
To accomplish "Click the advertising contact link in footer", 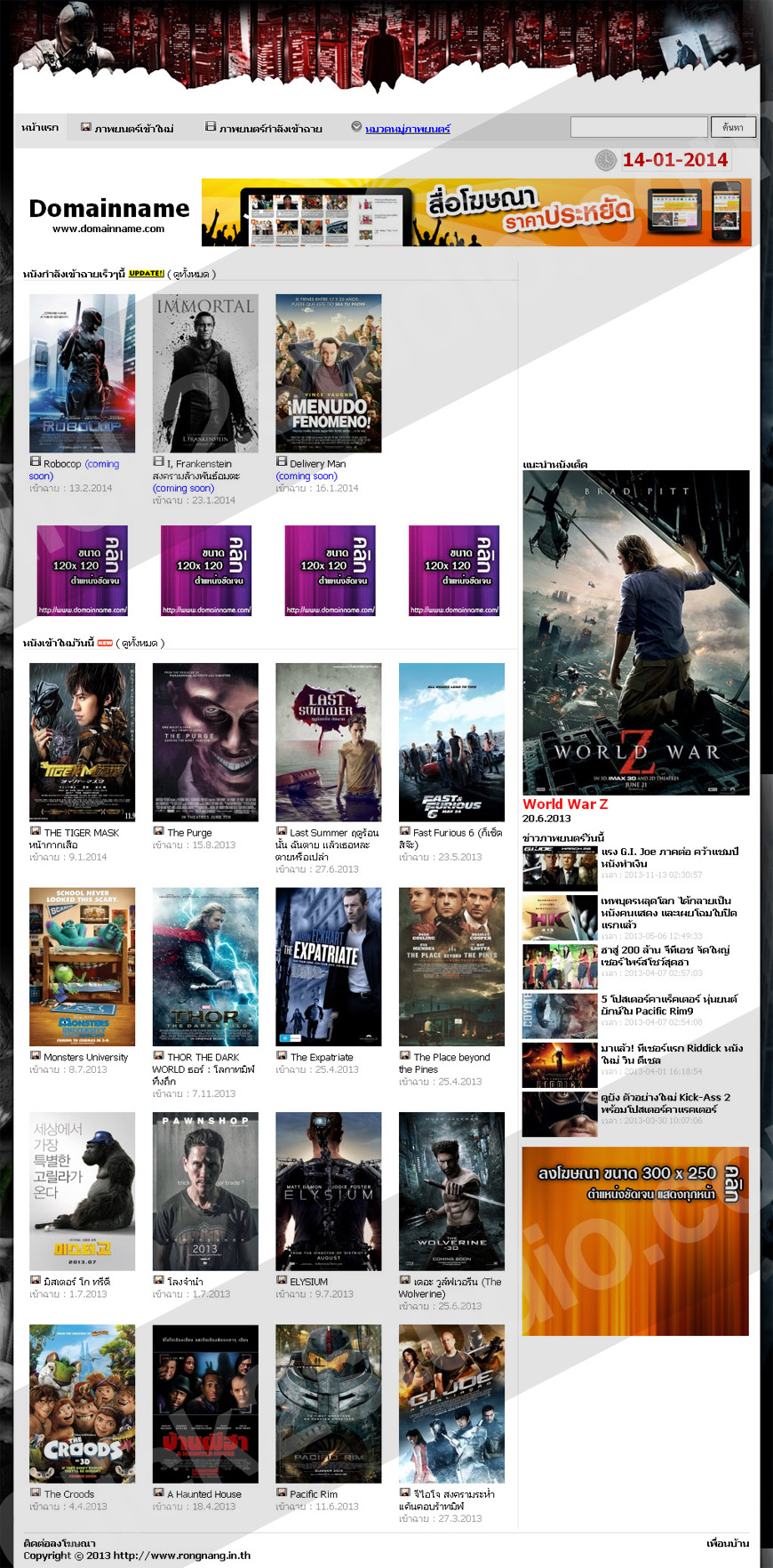I will point(60,1543).
